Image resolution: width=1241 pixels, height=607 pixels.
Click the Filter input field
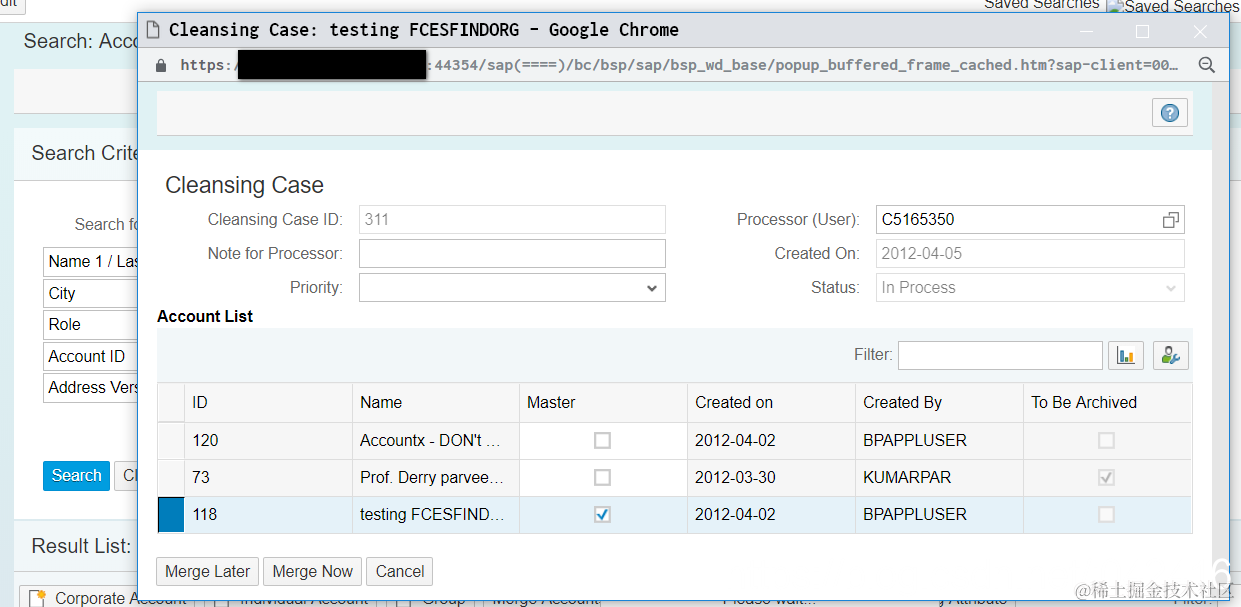(x=1000, y=355)
